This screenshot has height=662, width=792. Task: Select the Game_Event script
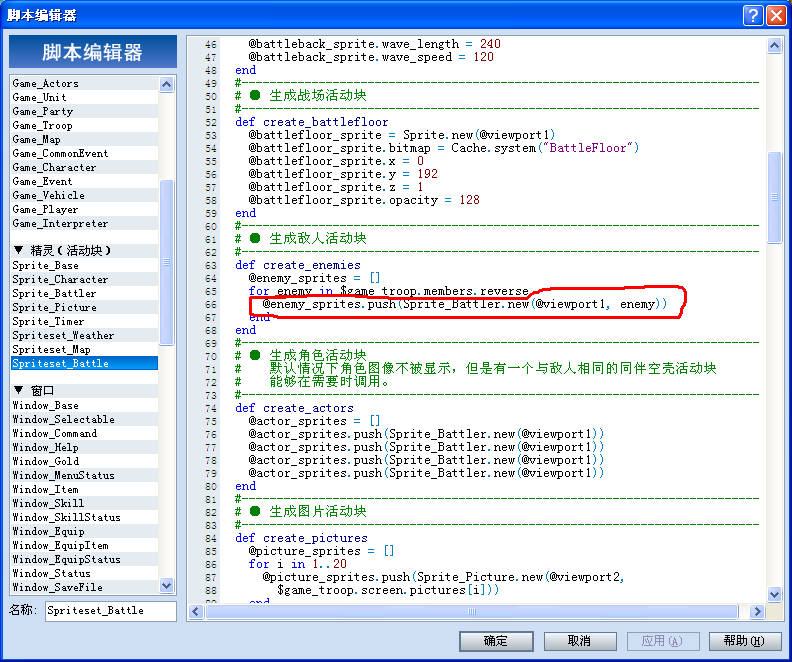[x=84, y=181]
